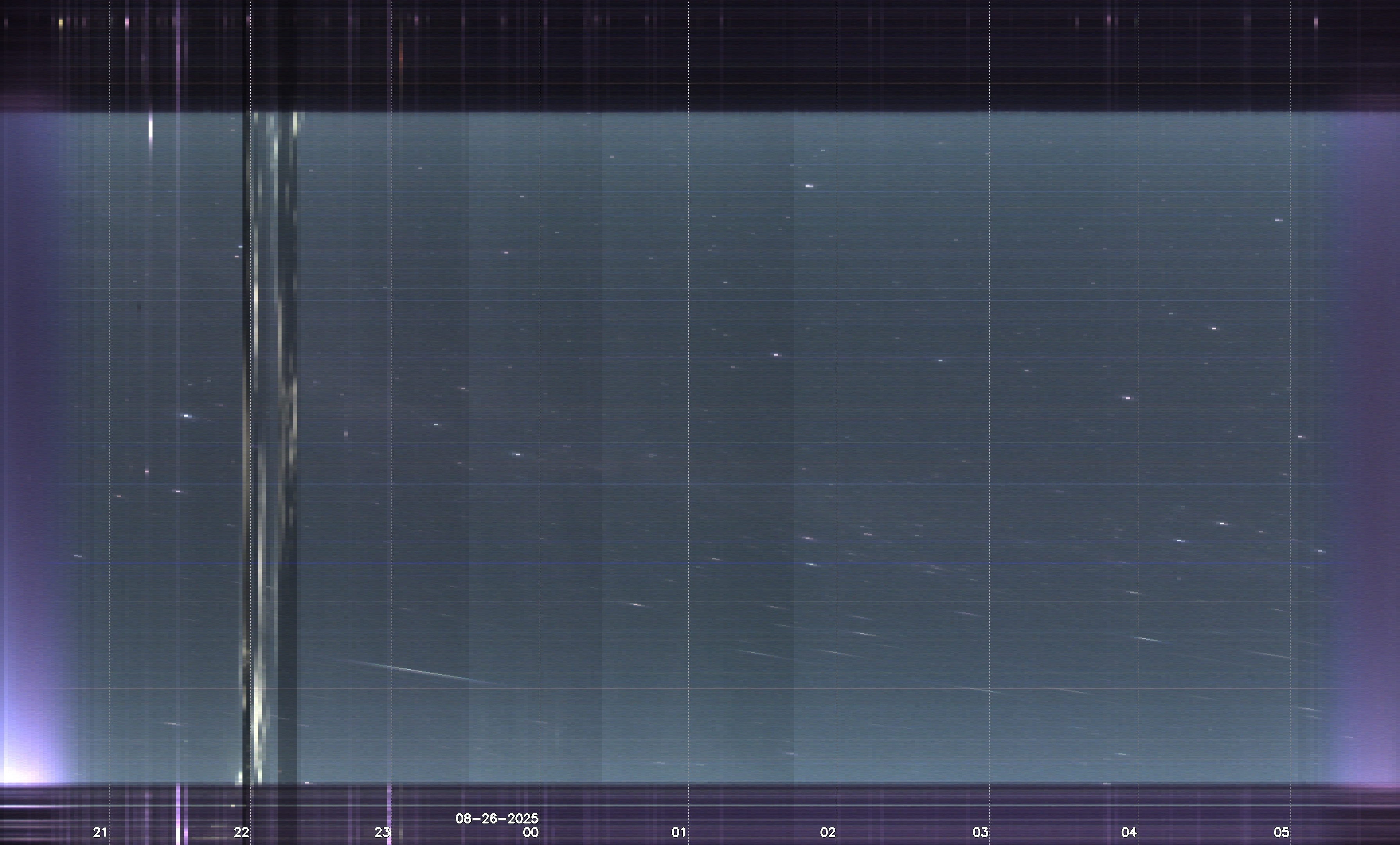Click the 04 hour label

point(1129,832)
